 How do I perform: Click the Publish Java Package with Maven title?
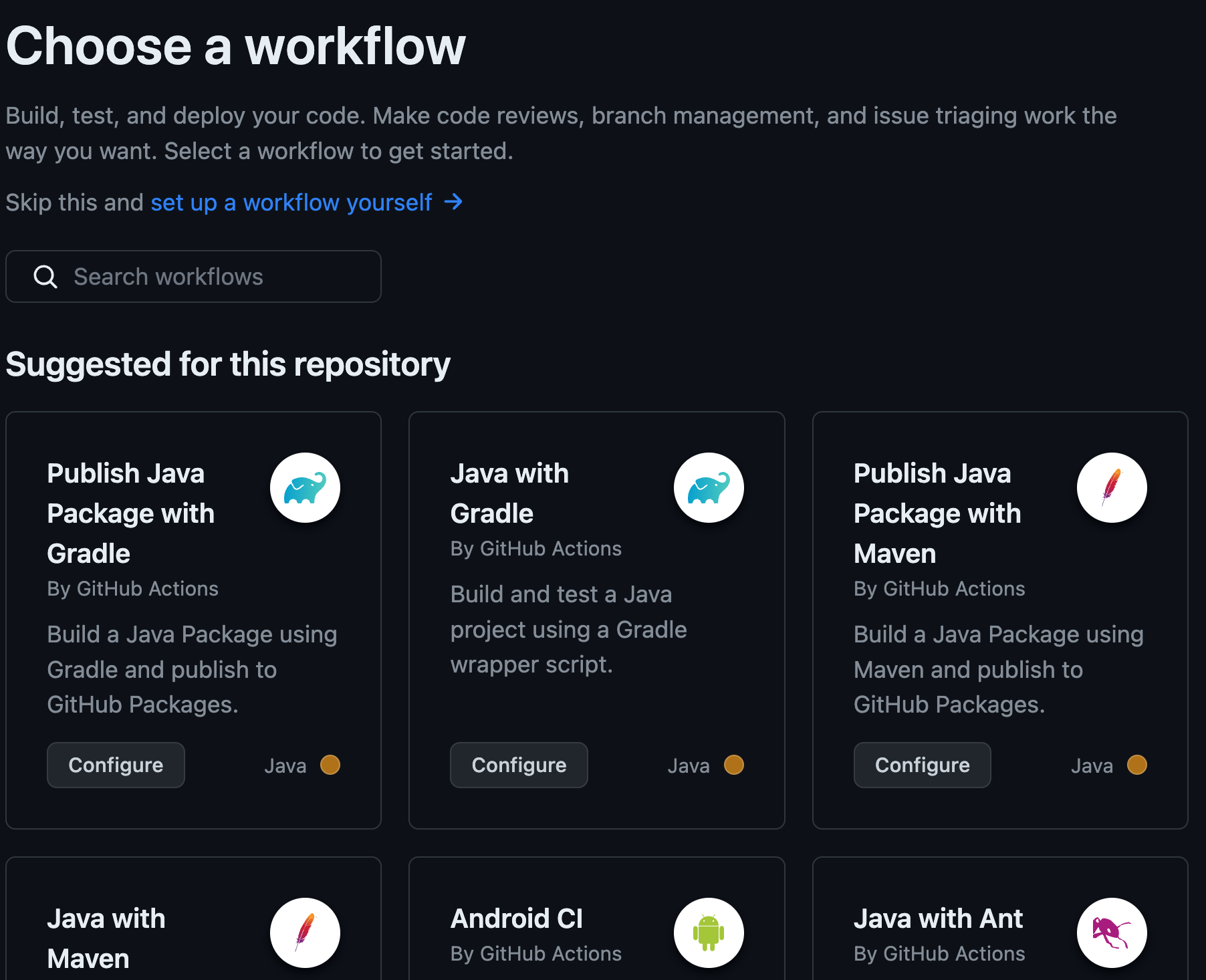point(937,513)
